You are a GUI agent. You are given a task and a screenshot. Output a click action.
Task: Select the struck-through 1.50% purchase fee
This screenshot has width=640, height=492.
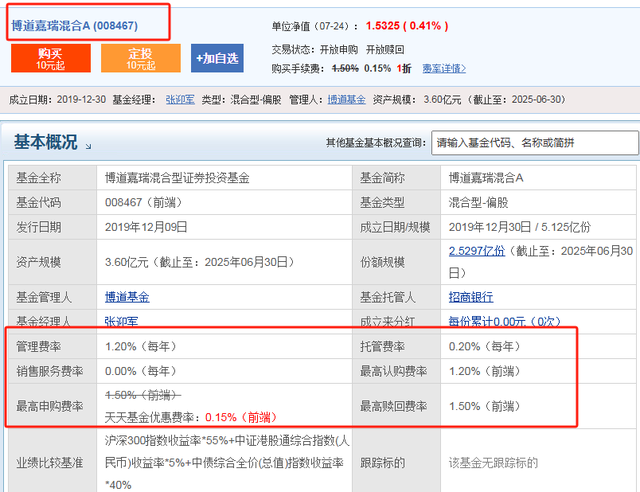345,68
